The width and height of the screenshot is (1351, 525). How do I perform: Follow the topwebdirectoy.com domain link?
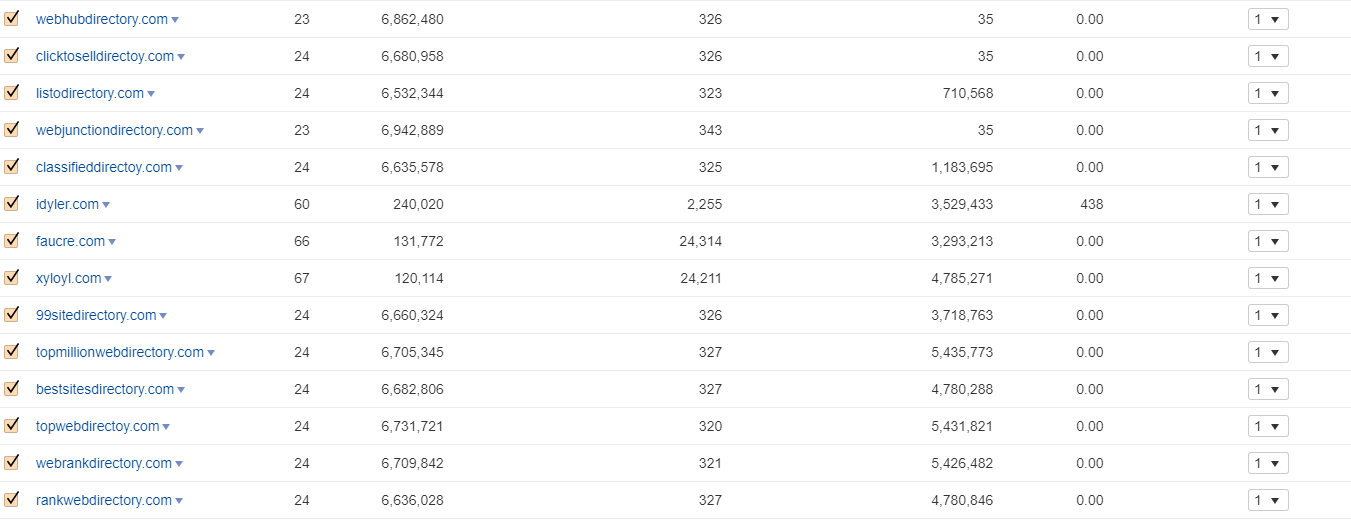coord(98,426)
